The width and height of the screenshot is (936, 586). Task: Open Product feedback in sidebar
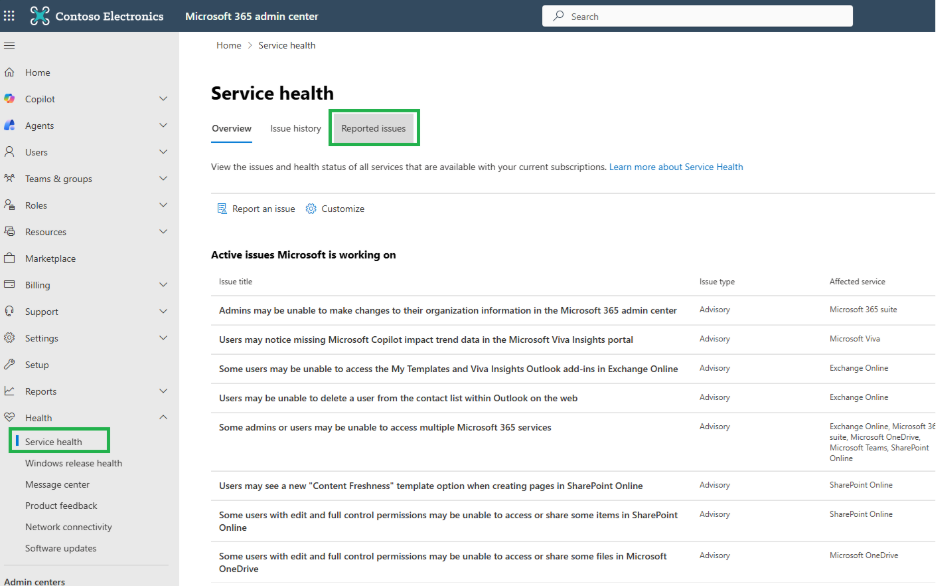coord(61,505)
